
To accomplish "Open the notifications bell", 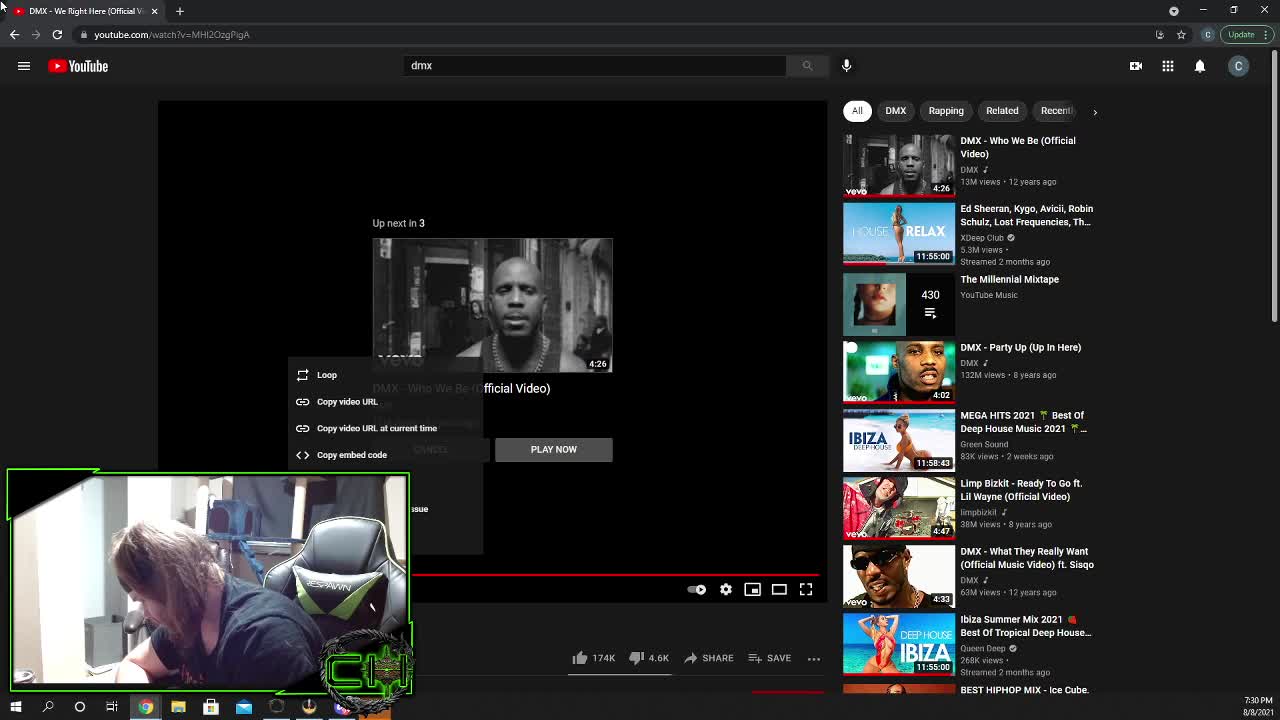I will click(1200, 66).
